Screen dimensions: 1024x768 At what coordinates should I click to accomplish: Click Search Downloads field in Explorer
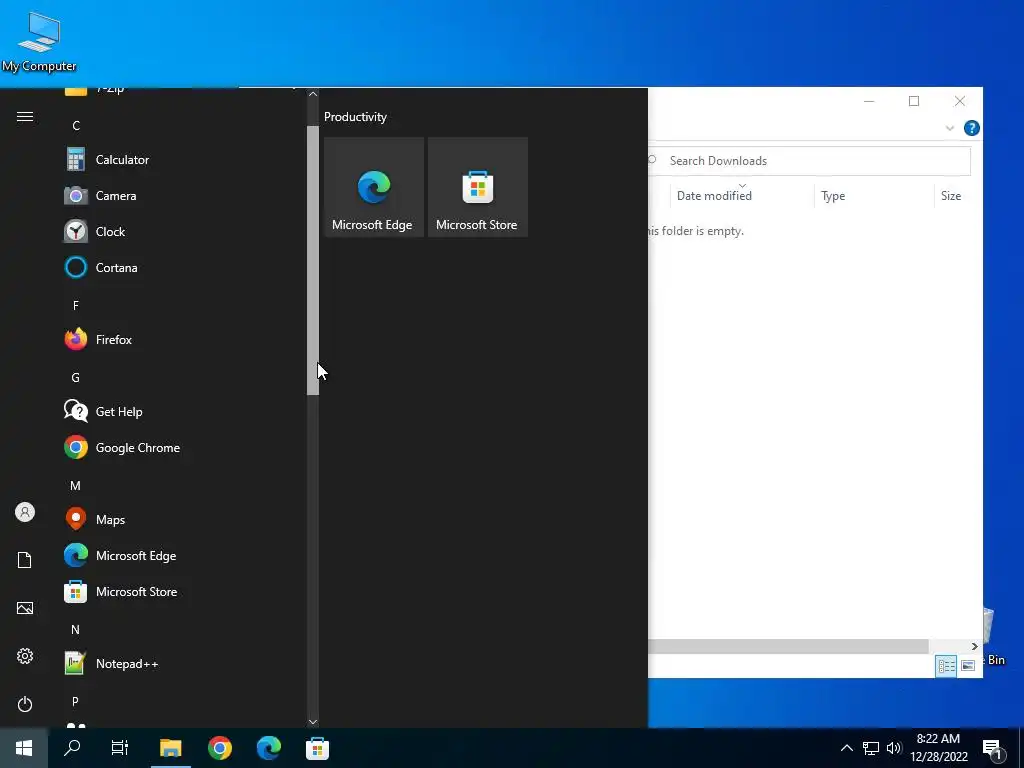point(810,161)
